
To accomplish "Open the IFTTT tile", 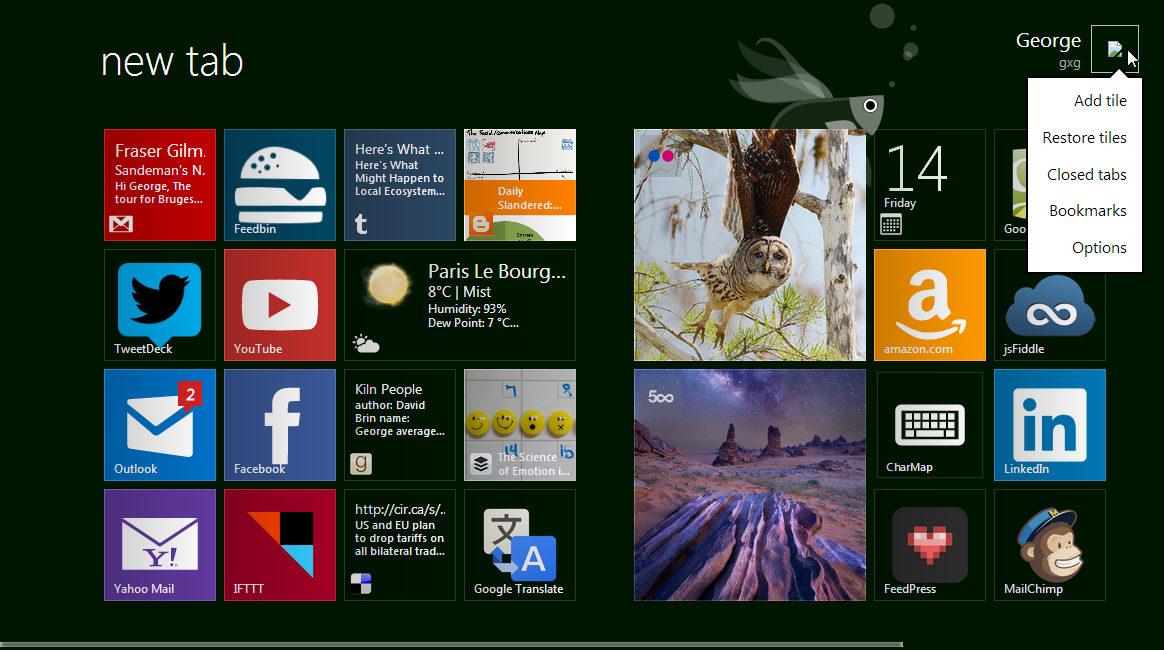I will click(280, 545).
